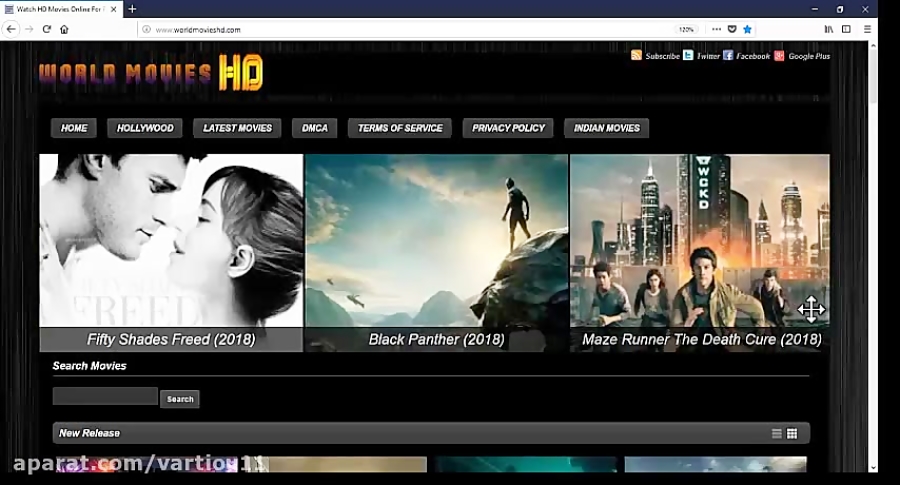Open the Google Plus text link
This screenshot has height=485, width=900.
[x=809, y=56]
